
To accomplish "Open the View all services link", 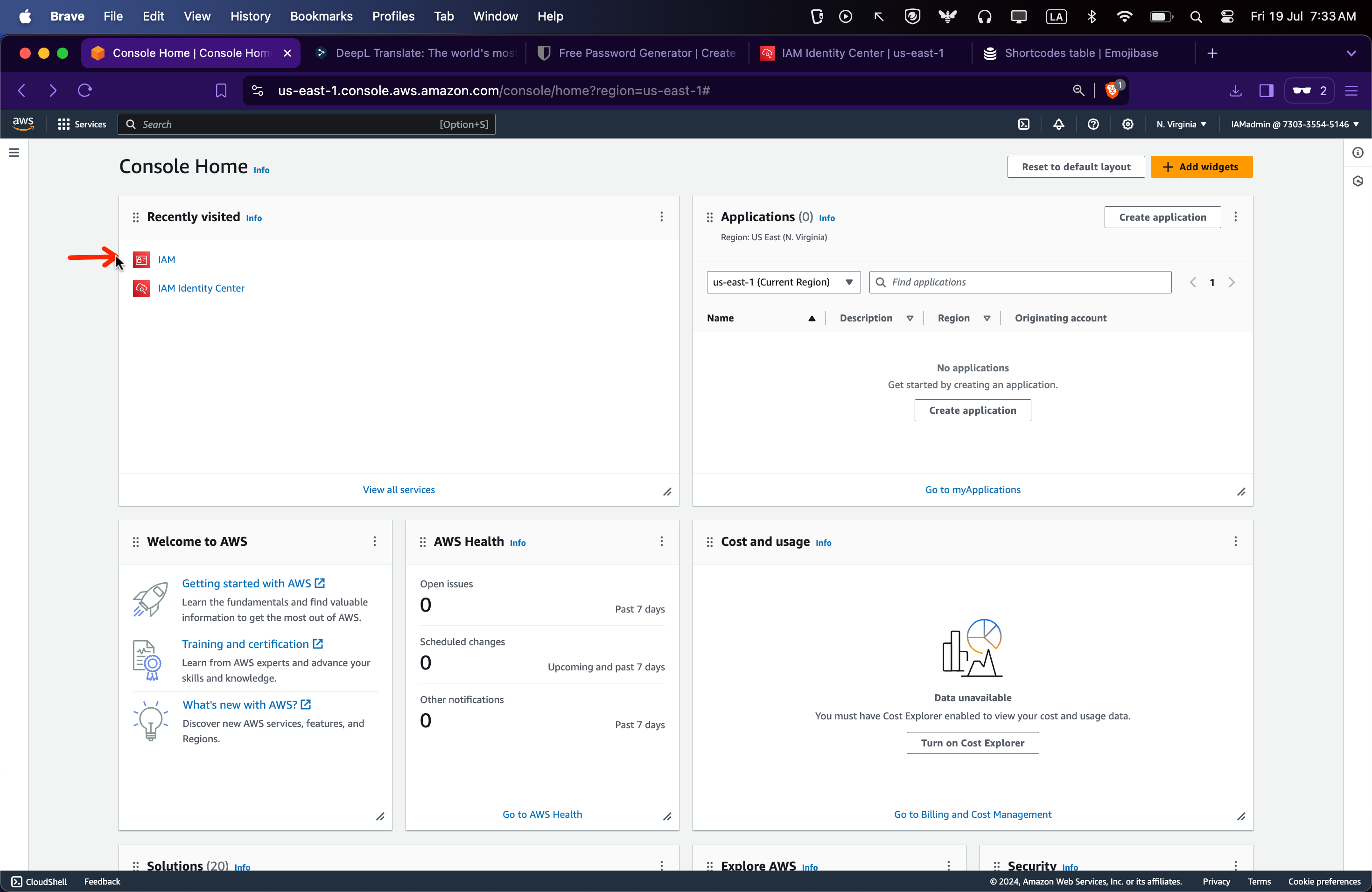I will pos(399,490).
